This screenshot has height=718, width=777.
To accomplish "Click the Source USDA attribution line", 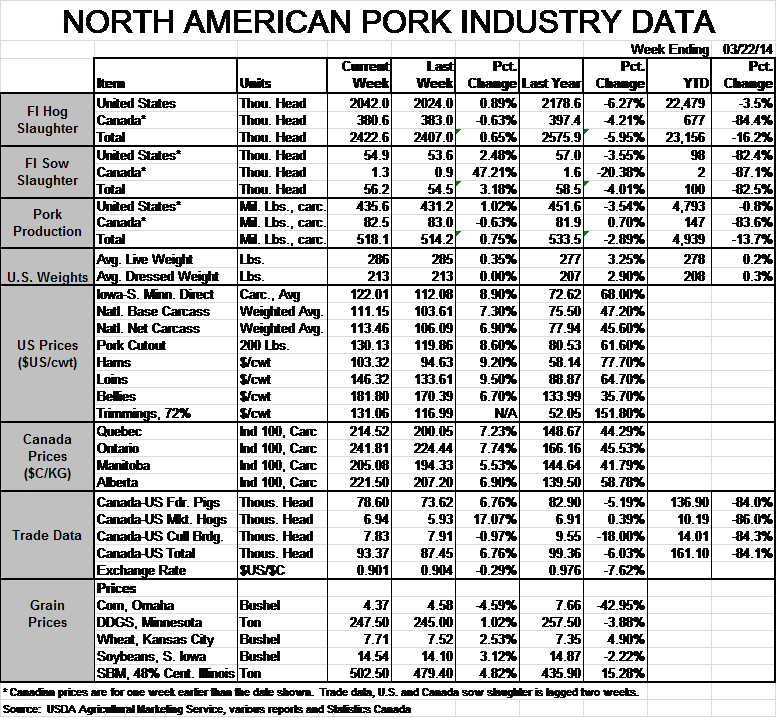I will (x=207, y=710).
